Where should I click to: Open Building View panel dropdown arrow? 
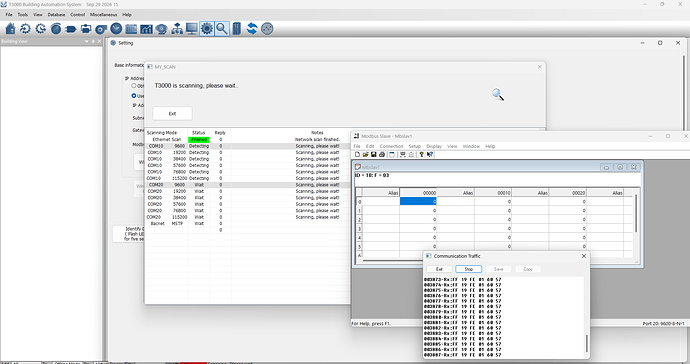coord(87,41)
